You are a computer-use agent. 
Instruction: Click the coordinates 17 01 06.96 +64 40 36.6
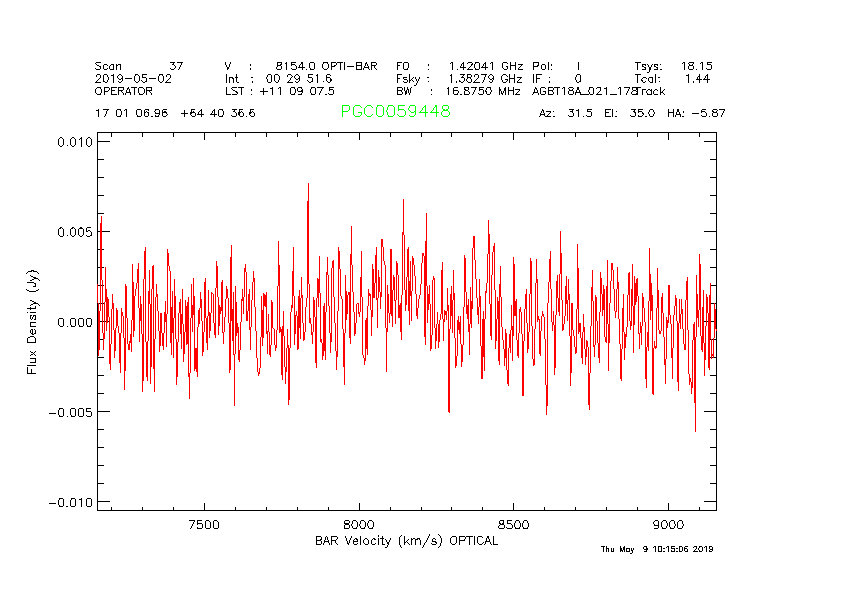175,113
